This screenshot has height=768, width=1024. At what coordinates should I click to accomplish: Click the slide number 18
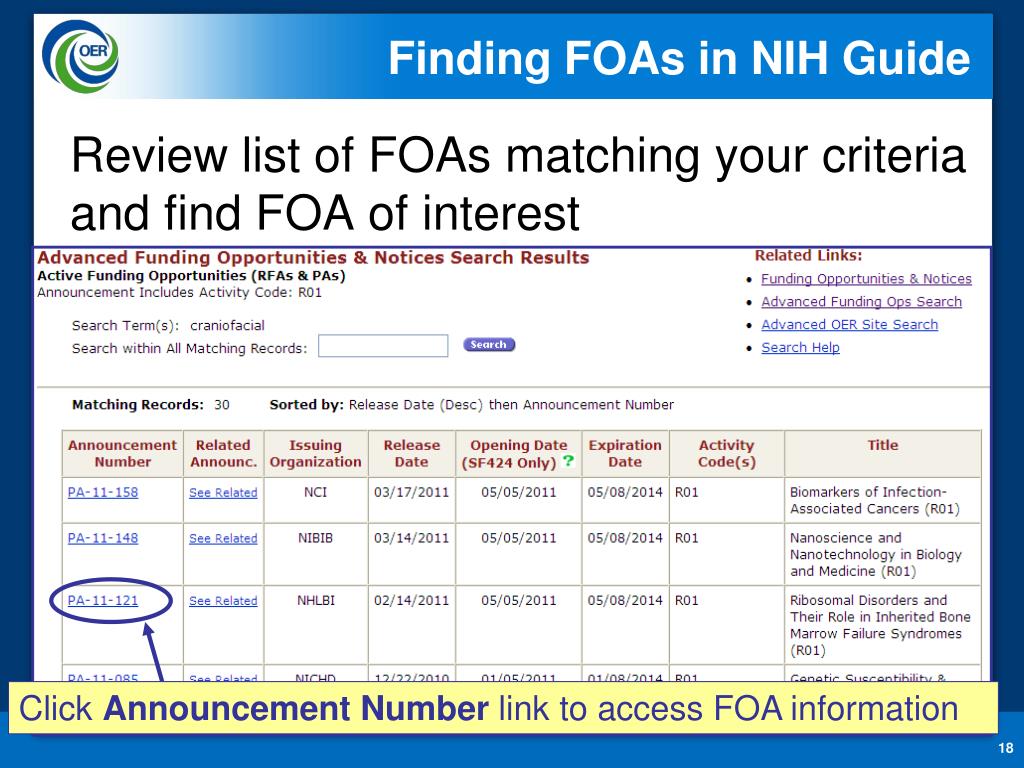pos(1006,748)
